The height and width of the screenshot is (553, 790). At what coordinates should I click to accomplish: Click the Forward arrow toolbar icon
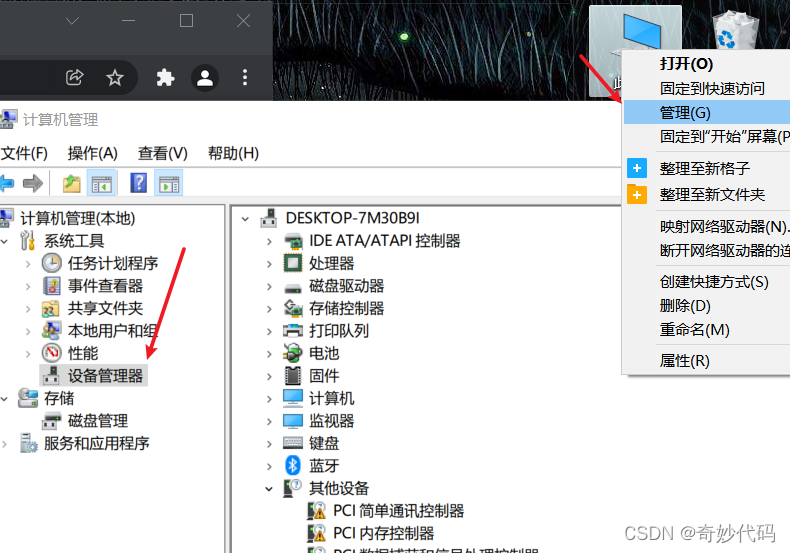(33, 183)
